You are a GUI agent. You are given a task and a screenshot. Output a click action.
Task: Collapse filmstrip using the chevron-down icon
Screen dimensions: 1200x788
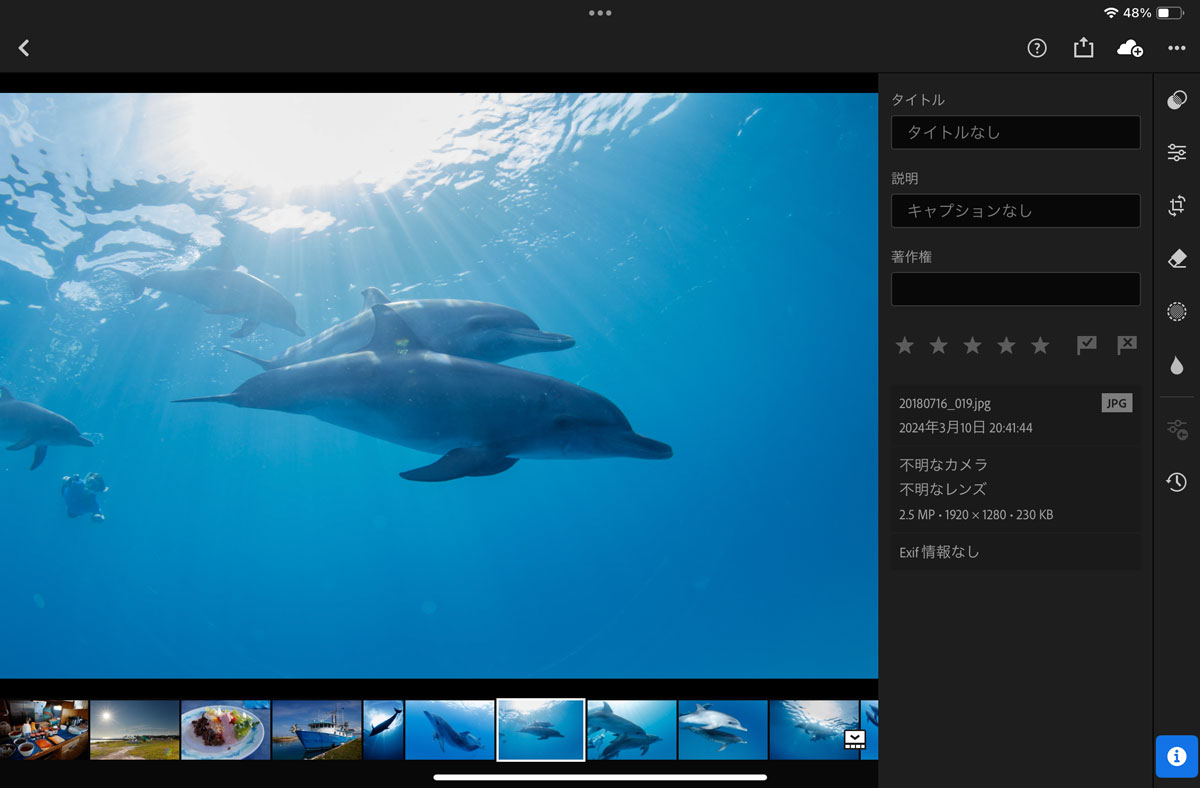(x=854, y=739)
